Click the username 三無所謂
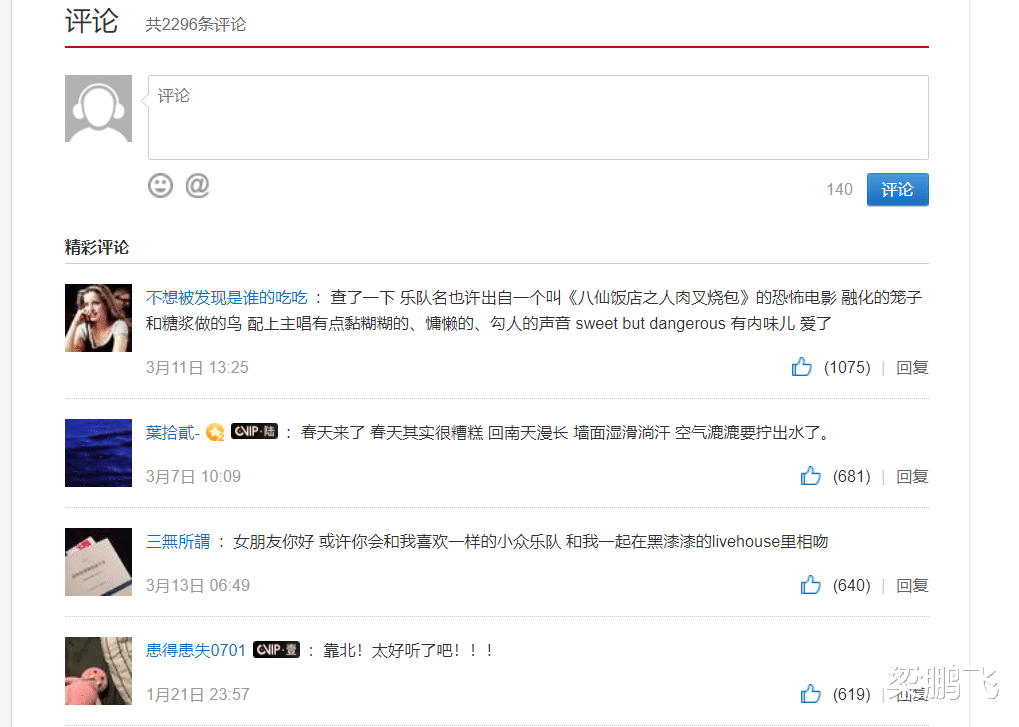 pyautogui.click(x=179, y=540)
